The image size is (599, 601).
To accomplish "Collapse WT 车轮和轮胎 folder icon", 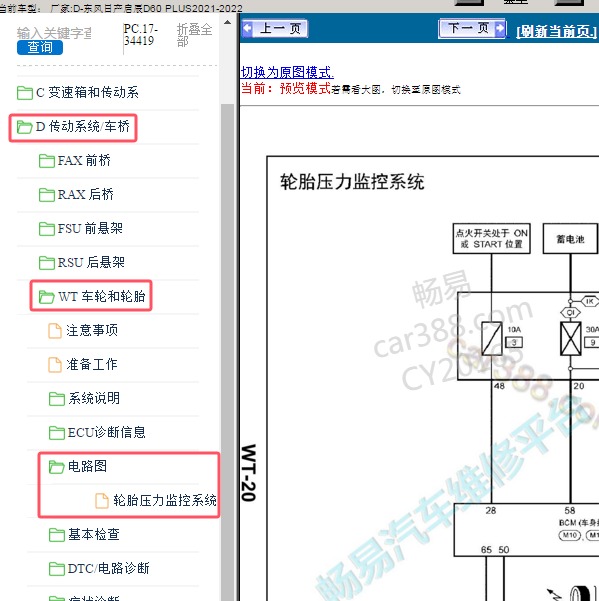I will pos(46,297).
